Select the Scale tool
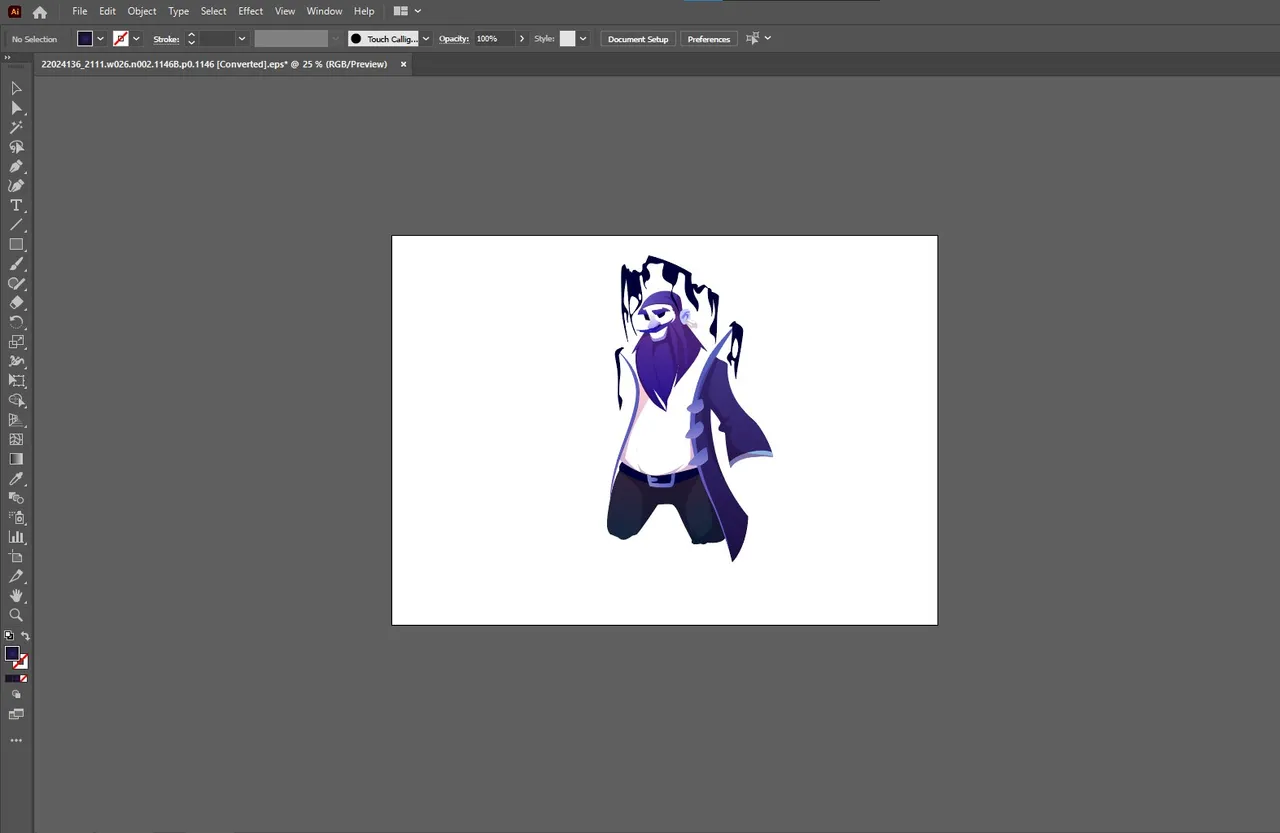 16,342
